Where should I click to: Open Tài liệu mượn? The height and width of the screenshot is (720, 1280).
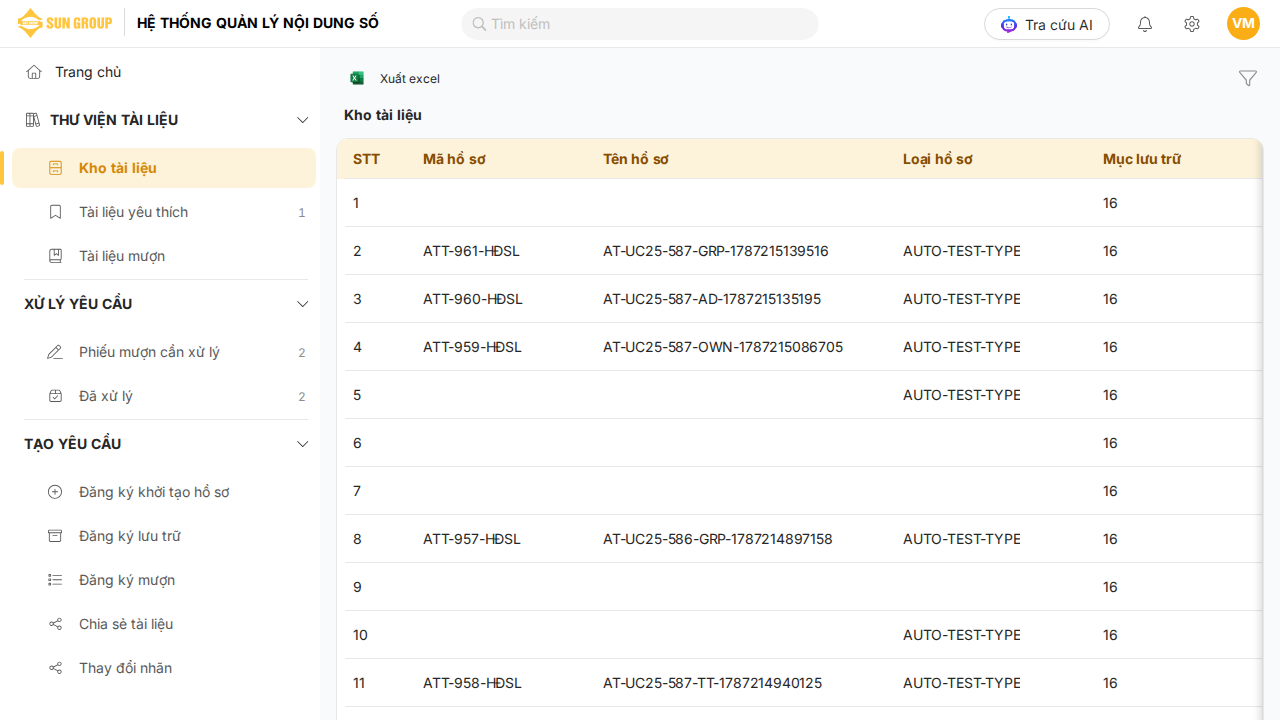pyautogui.click(x=163, y=256)
